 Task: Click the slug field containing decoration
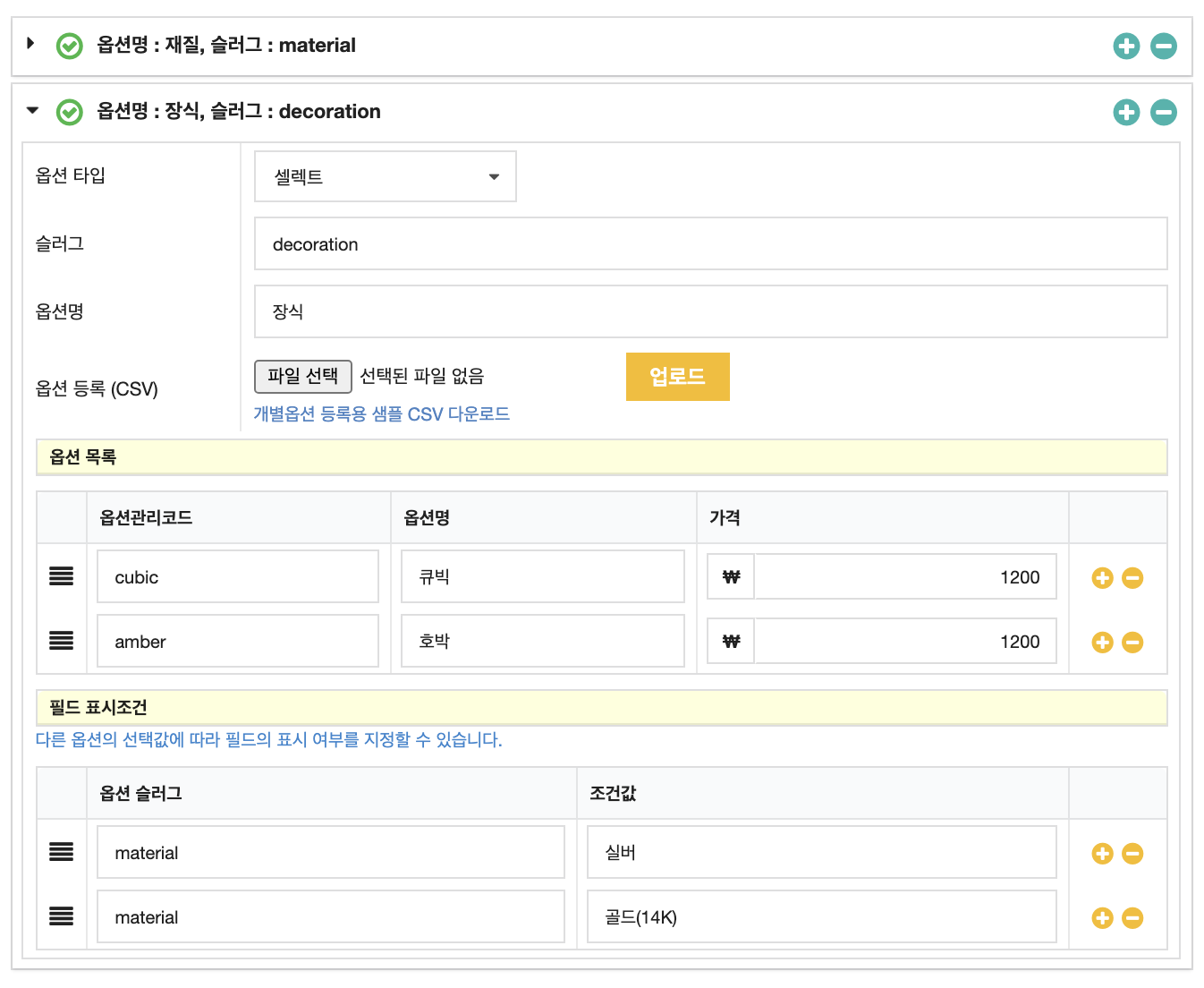(x=710, y=244)
